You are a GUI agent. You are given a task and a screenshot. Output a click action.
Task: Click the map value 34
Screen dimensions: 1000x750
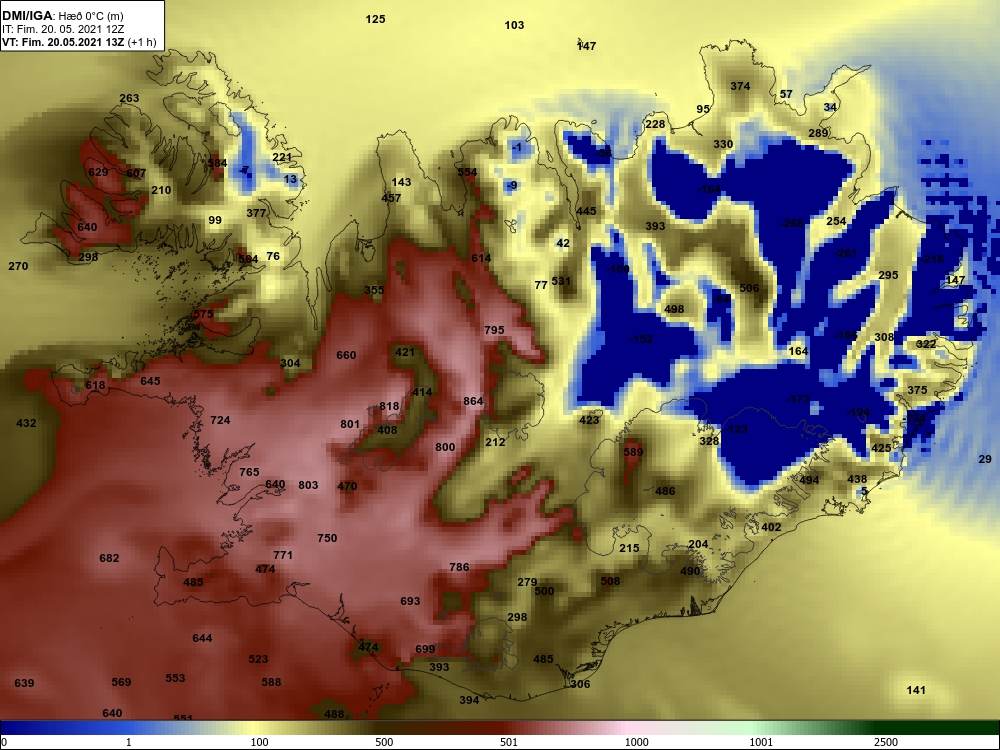830,107
